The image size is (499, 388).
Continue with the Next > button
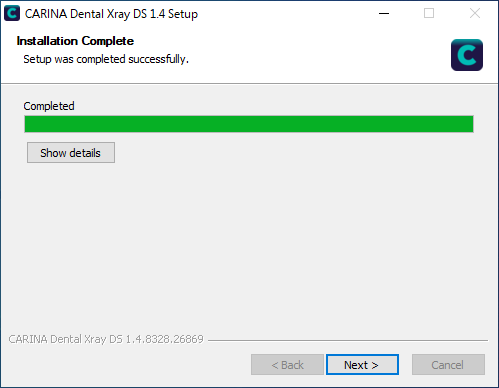[362, 365]
